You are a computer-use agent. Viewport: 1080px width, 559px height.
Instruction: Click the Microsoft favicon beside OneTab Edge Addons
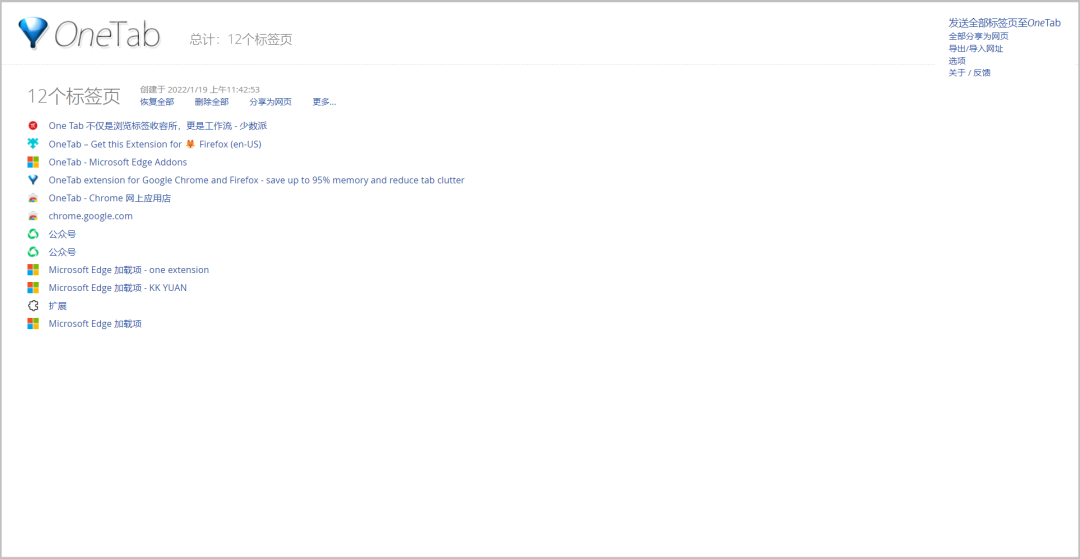coord(33,162)
